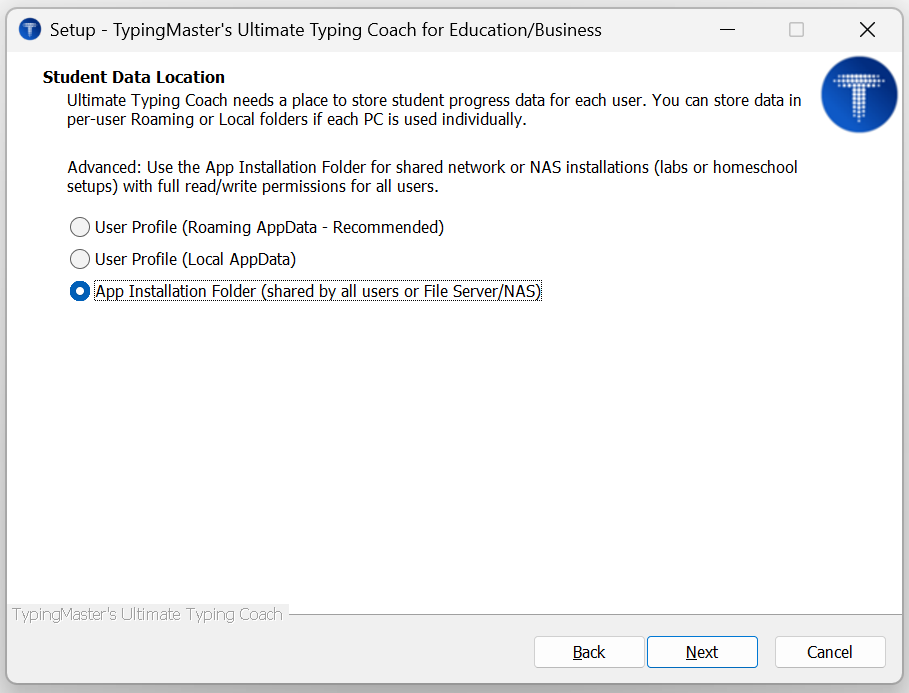Click the "App Installation Folder (shared by all users)" label
This screenshot has width=909, height=693.
tap(318, 292)
